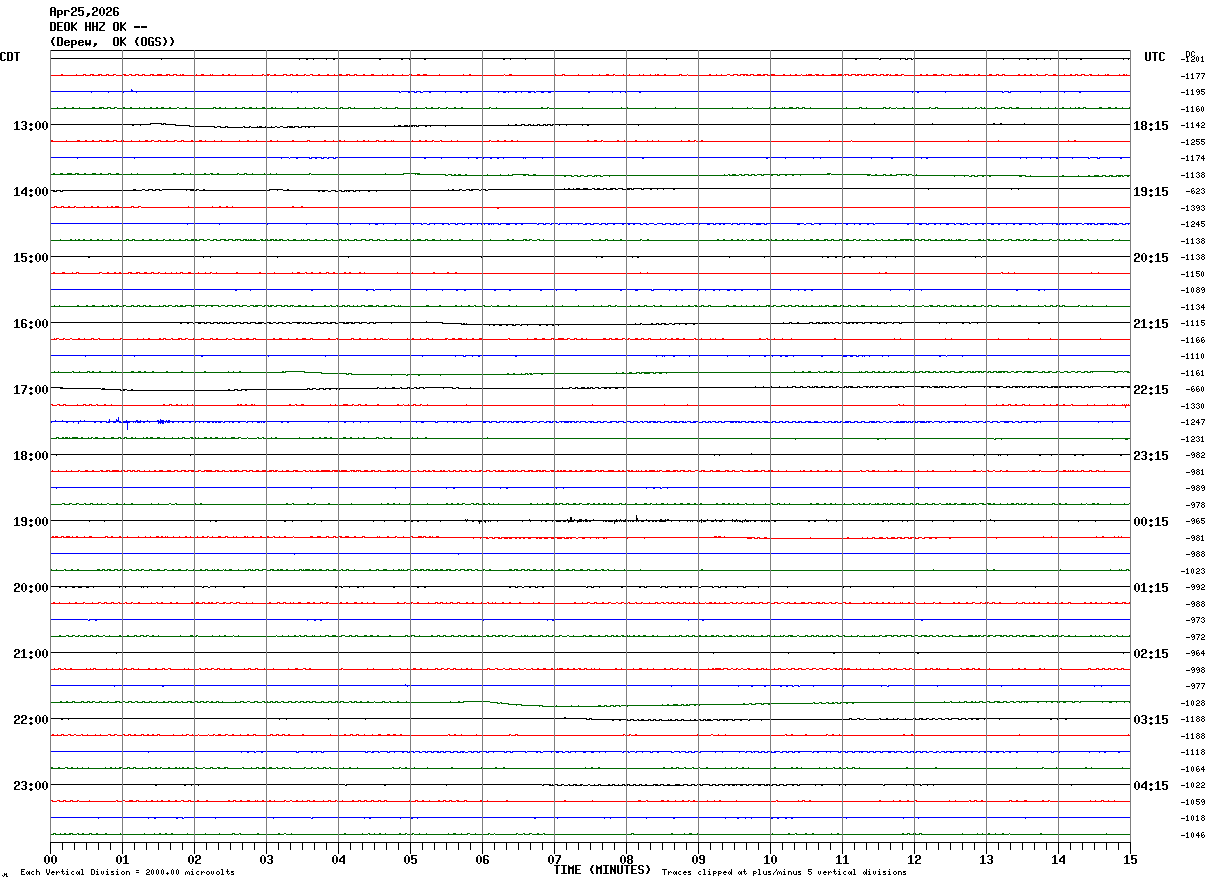This screenshot has width=1210, height=886.
Task: Click the DC offset value -1089
Action: (1194, 291)
